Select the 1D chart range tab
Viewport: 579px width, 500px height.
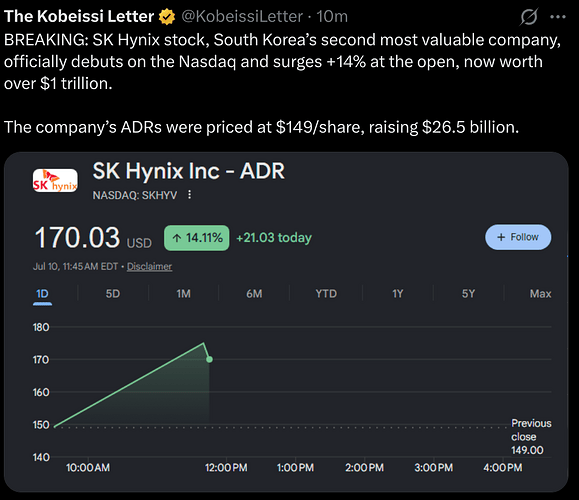tap(42, 294)
